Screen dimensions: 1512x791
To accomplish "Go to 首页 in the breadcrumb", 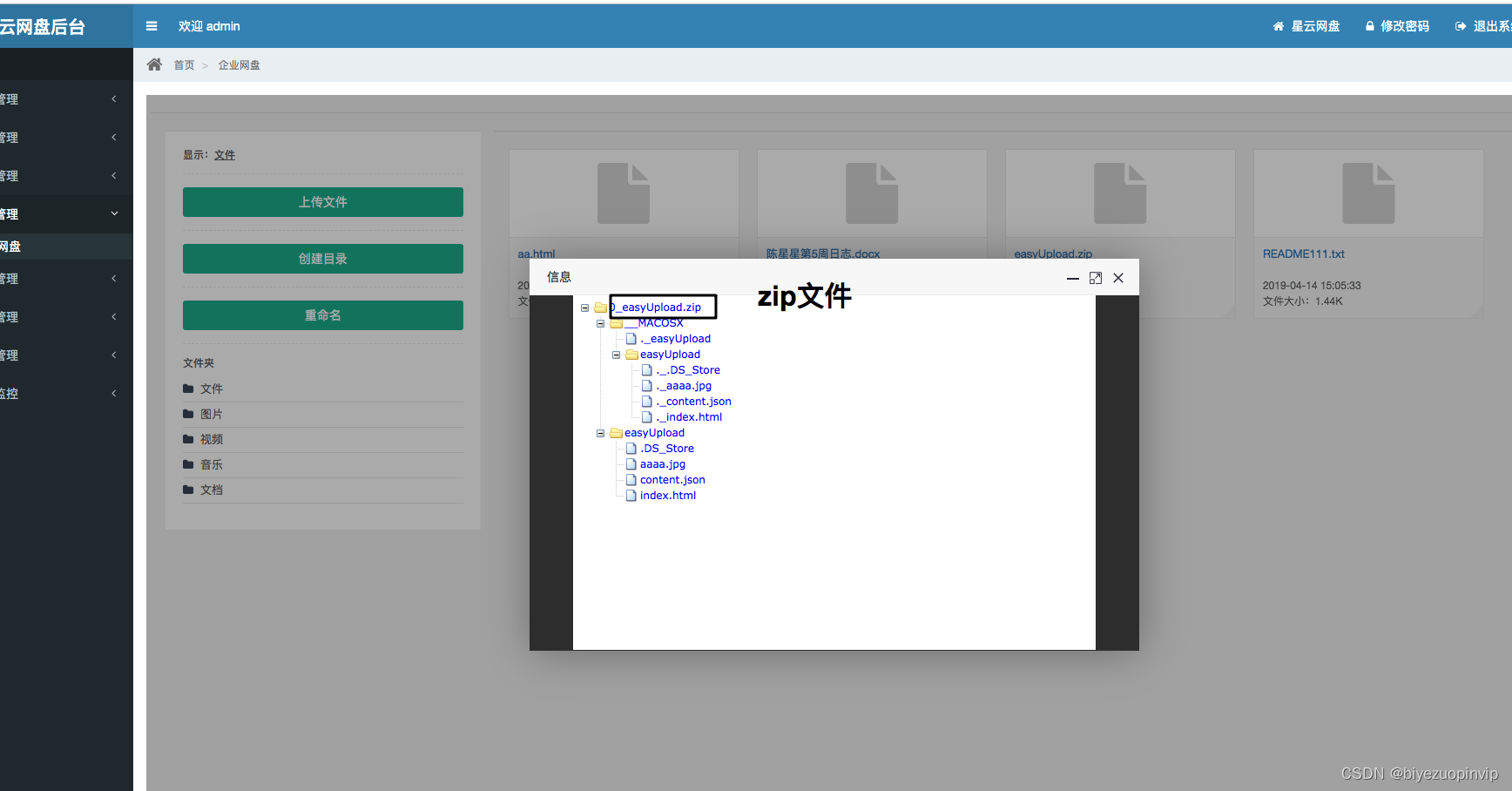I will point(184,65).
